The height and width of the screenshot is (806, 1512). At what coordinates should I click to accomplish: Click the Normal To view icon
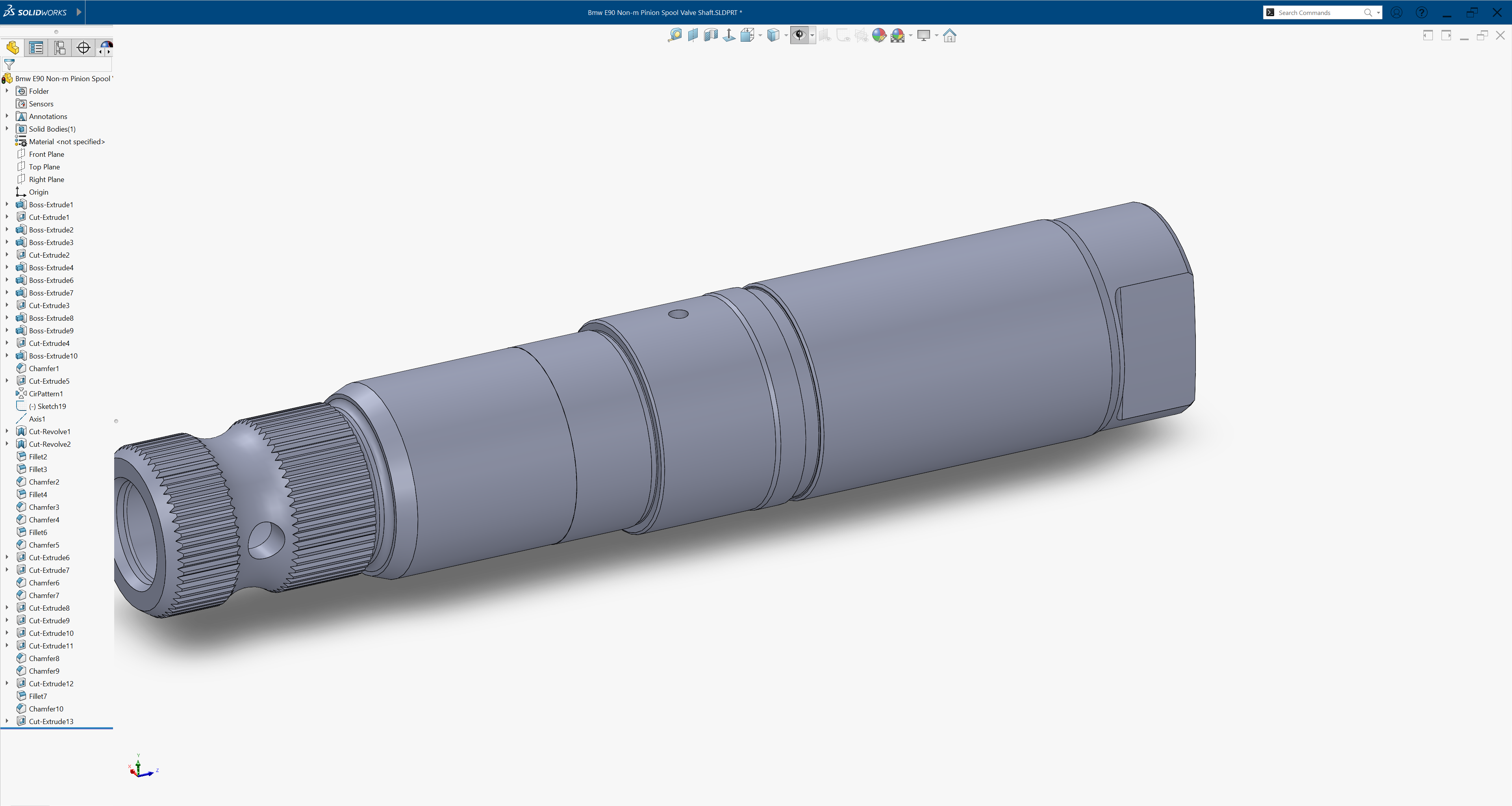(729, 35)
